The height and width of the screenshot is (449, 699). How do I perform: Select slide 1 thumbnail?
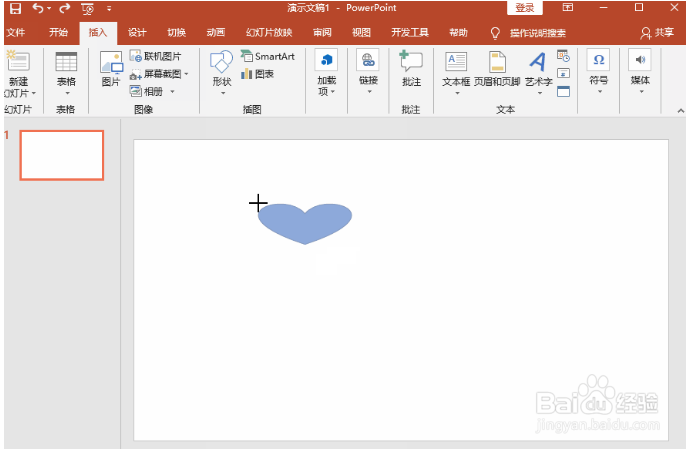coord(62,155)
